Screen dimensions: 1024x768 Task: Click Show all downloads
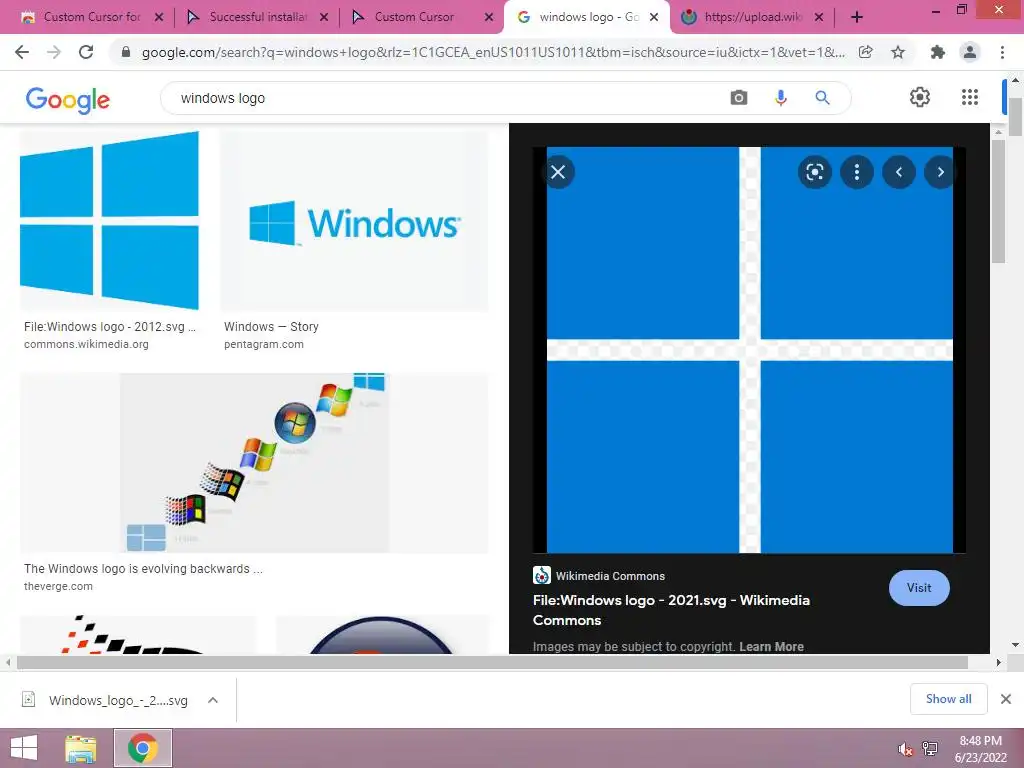coord(948,699)
